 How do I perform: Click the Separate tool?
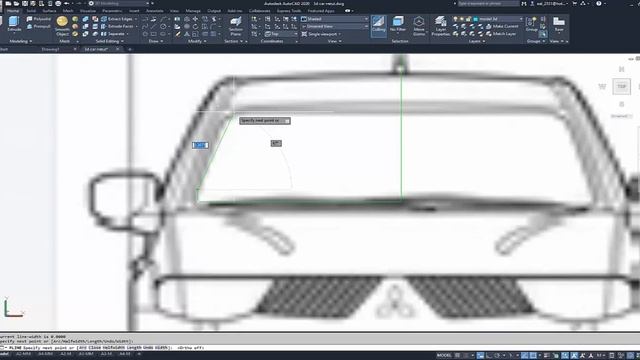point(113,34)
